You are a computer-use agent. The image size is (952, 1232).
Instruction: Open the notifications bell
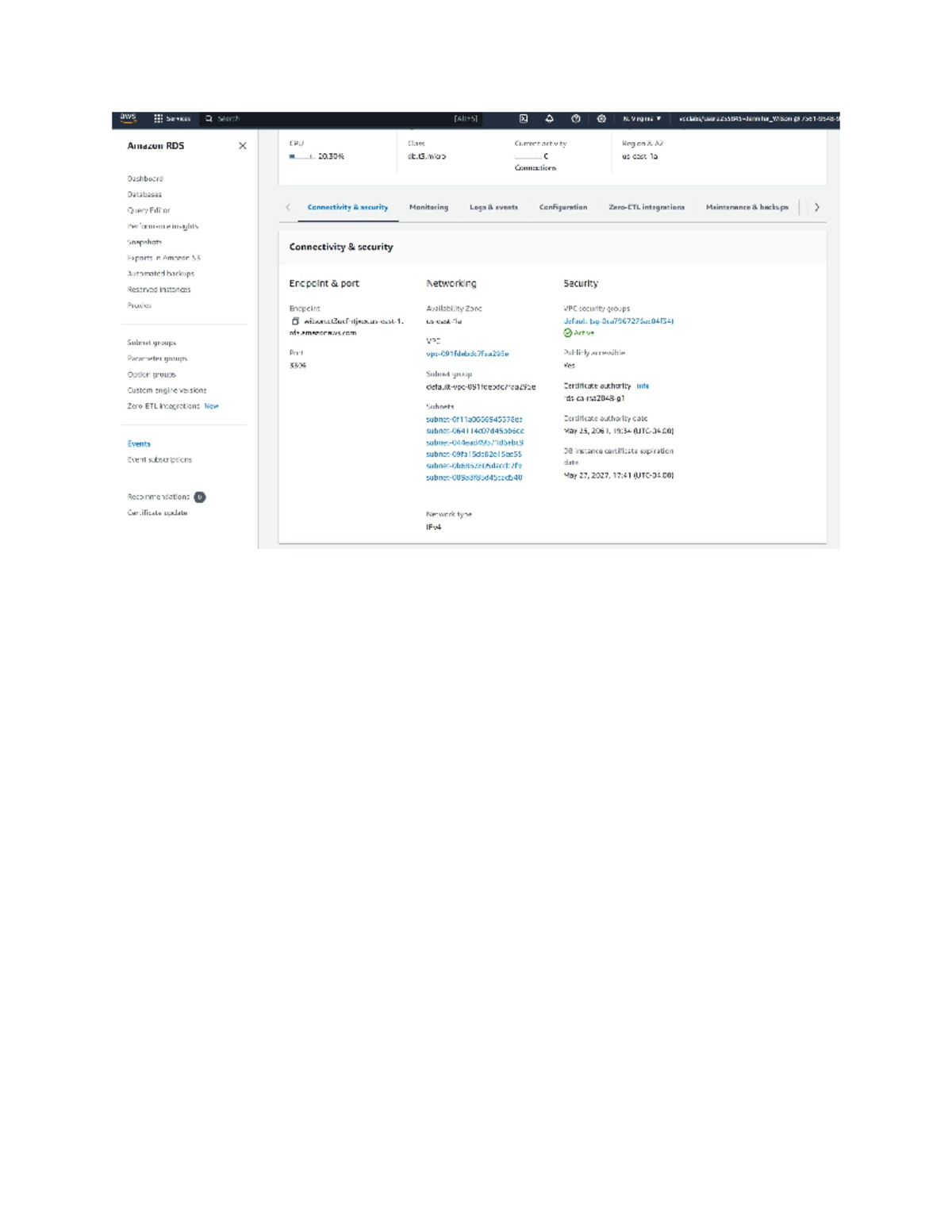coord(549,119)
